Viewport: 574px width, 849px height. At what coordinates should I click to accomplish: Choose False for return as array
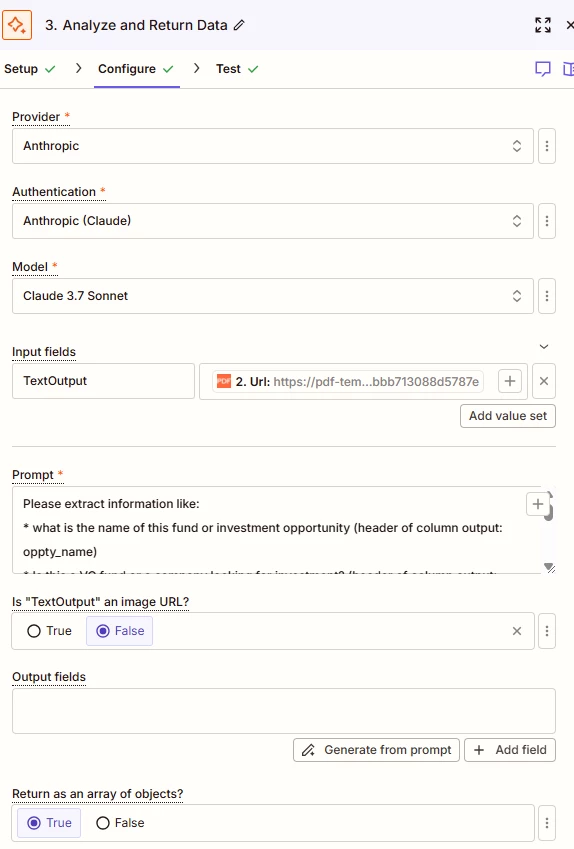pyautogui.click(x=120, y=823)
